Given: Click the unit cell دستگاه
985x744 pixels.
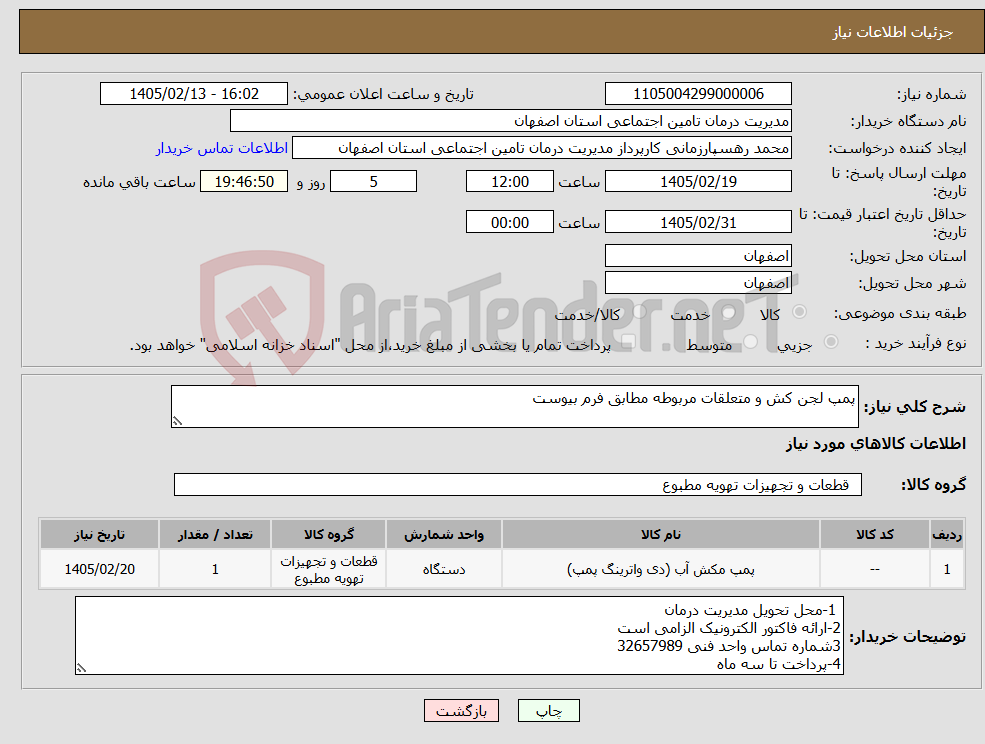Looking at the screenshot, I should click(x=444, y=569).
